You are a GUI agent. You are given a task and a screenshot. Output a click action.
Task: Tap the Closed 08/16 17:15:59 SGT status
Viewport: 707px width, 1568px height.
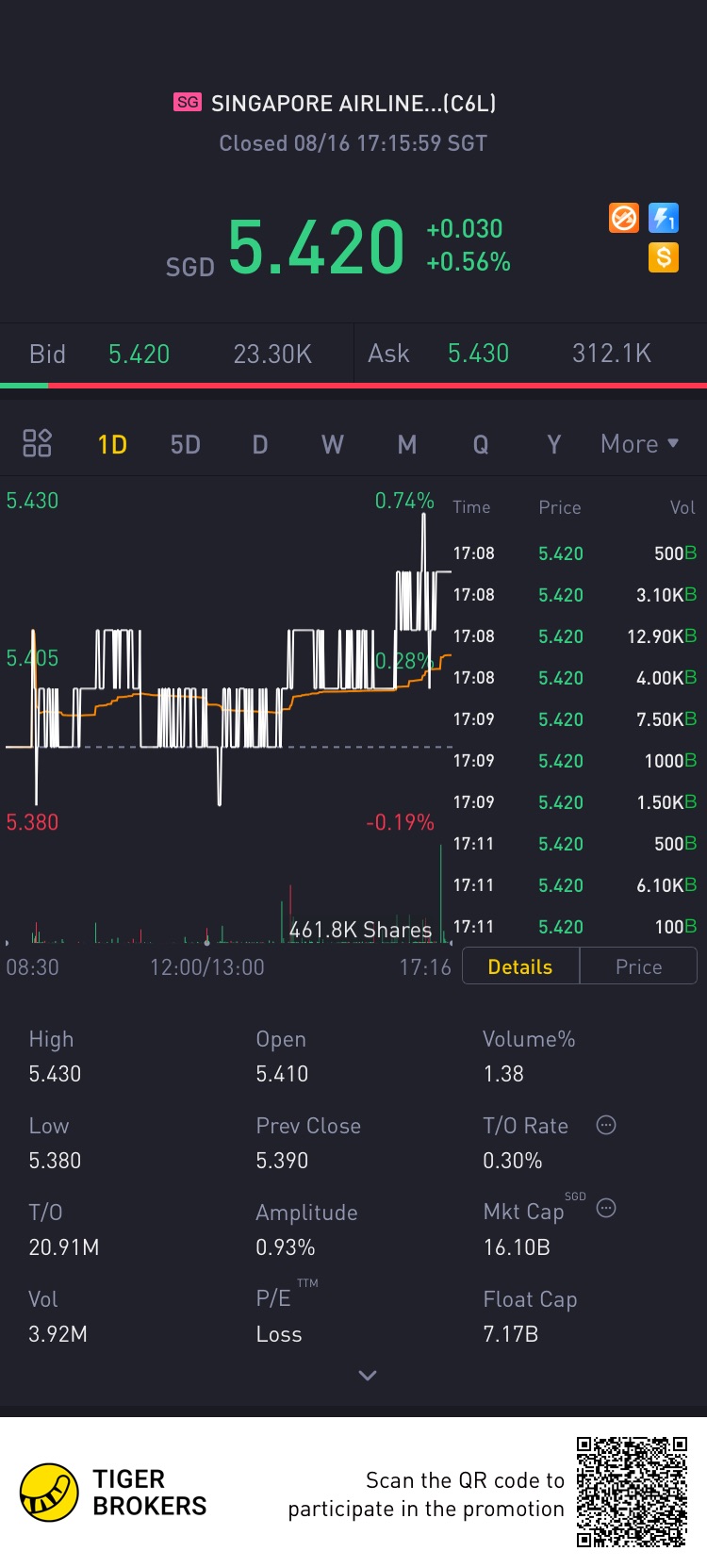(x=353, y=143)
